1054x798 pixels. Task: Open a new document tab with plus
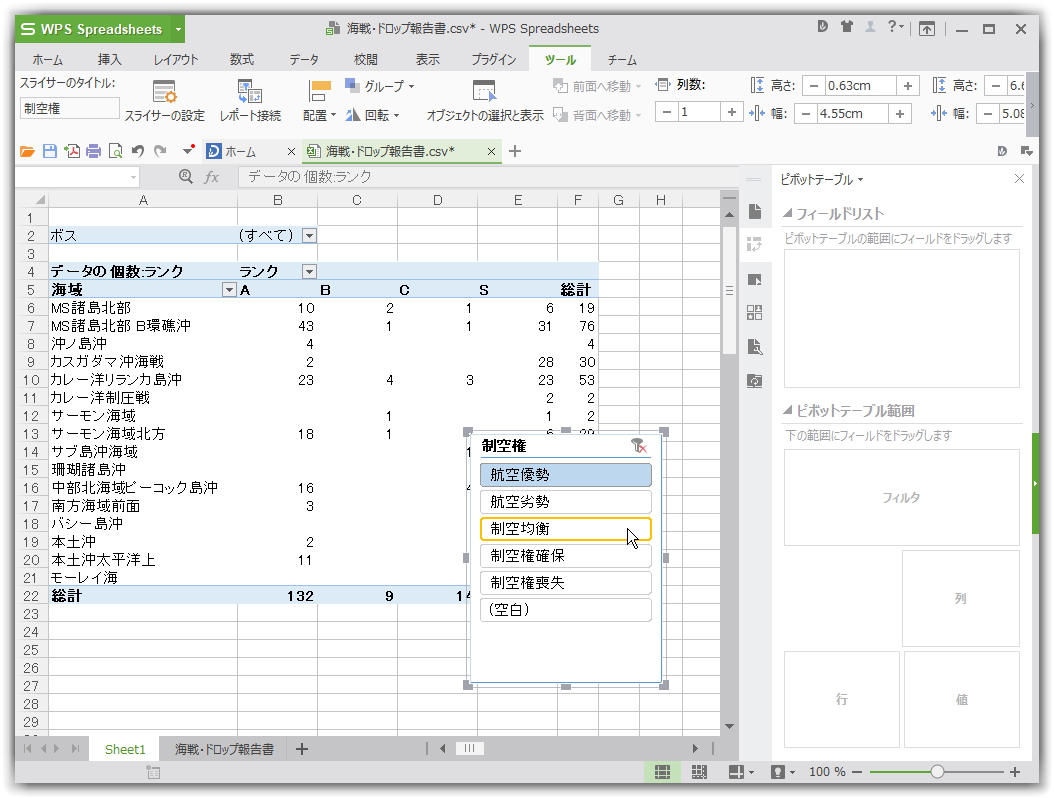coord(515,151)
